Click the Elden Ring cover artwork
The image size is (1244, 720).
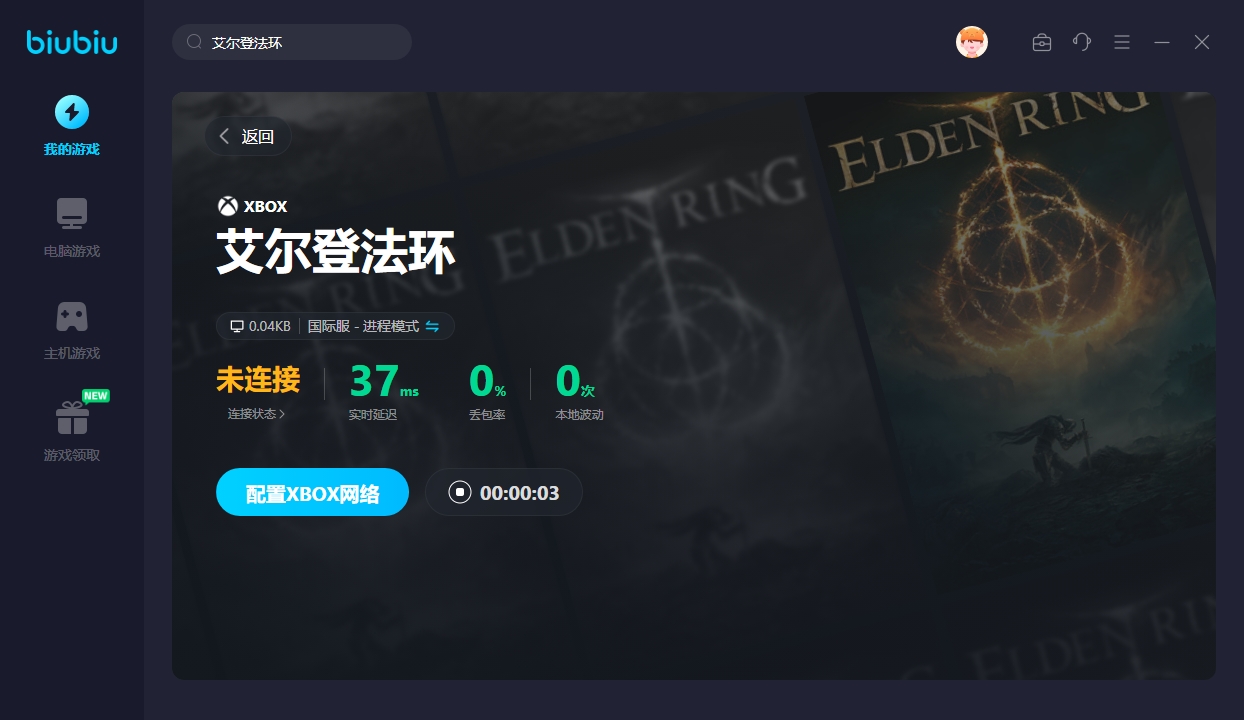pyautogui.click(x=1010, y=385)
